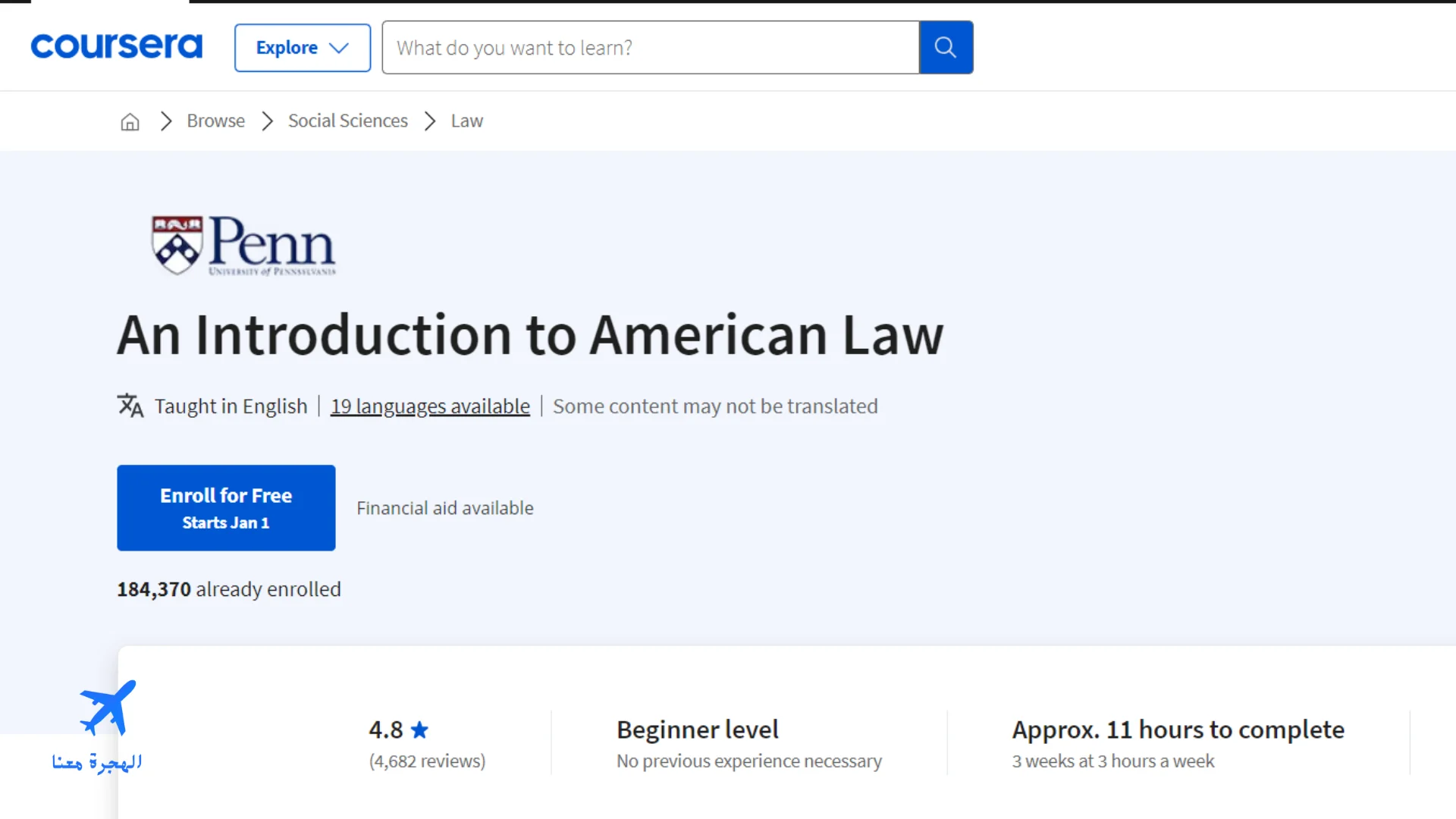Click 'Approx. 11 hours to complete'
The width and height of the screenshot is (1456, 819).
pos(1178,730)
